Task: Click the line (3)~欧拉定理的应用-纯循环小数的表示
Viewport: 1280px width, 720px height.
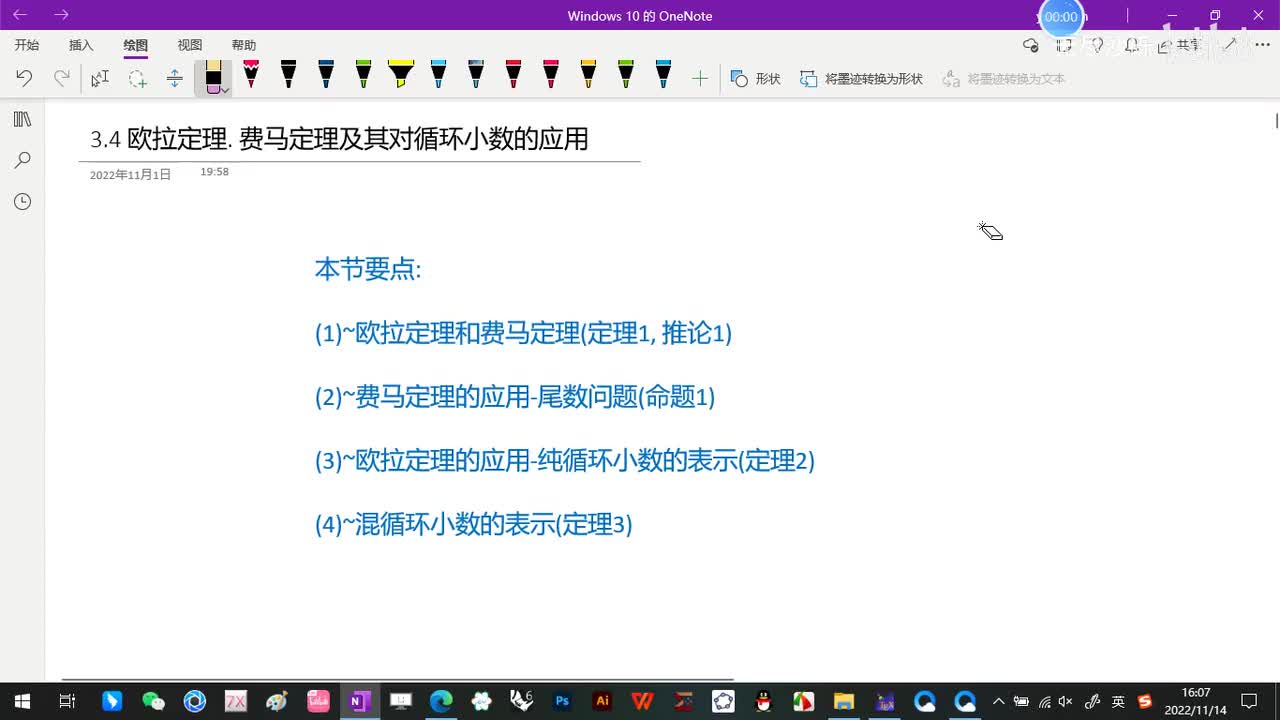Action: pos(565,461)
